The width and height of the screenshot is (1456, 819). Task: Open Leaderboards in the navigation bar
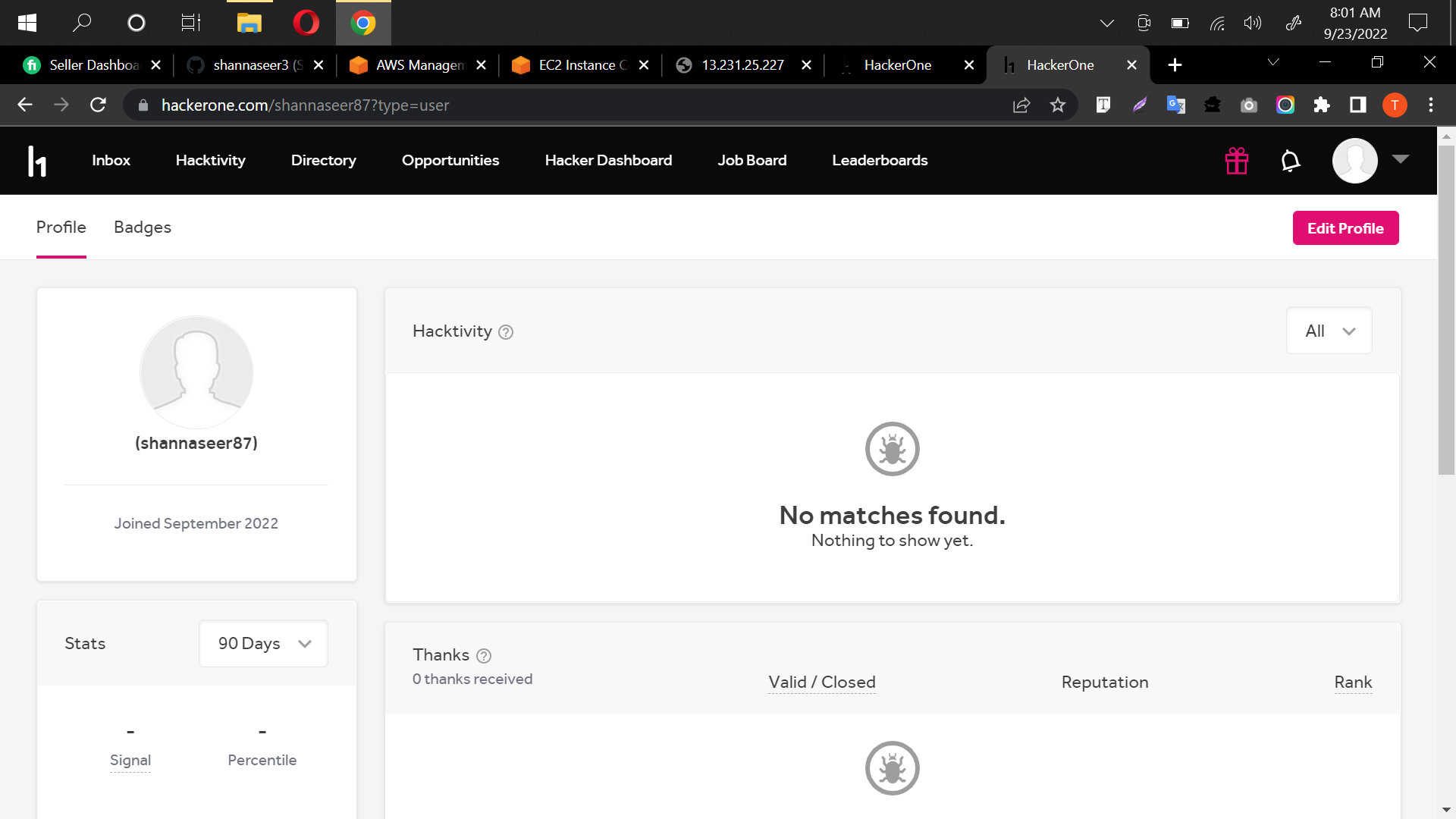880,161
